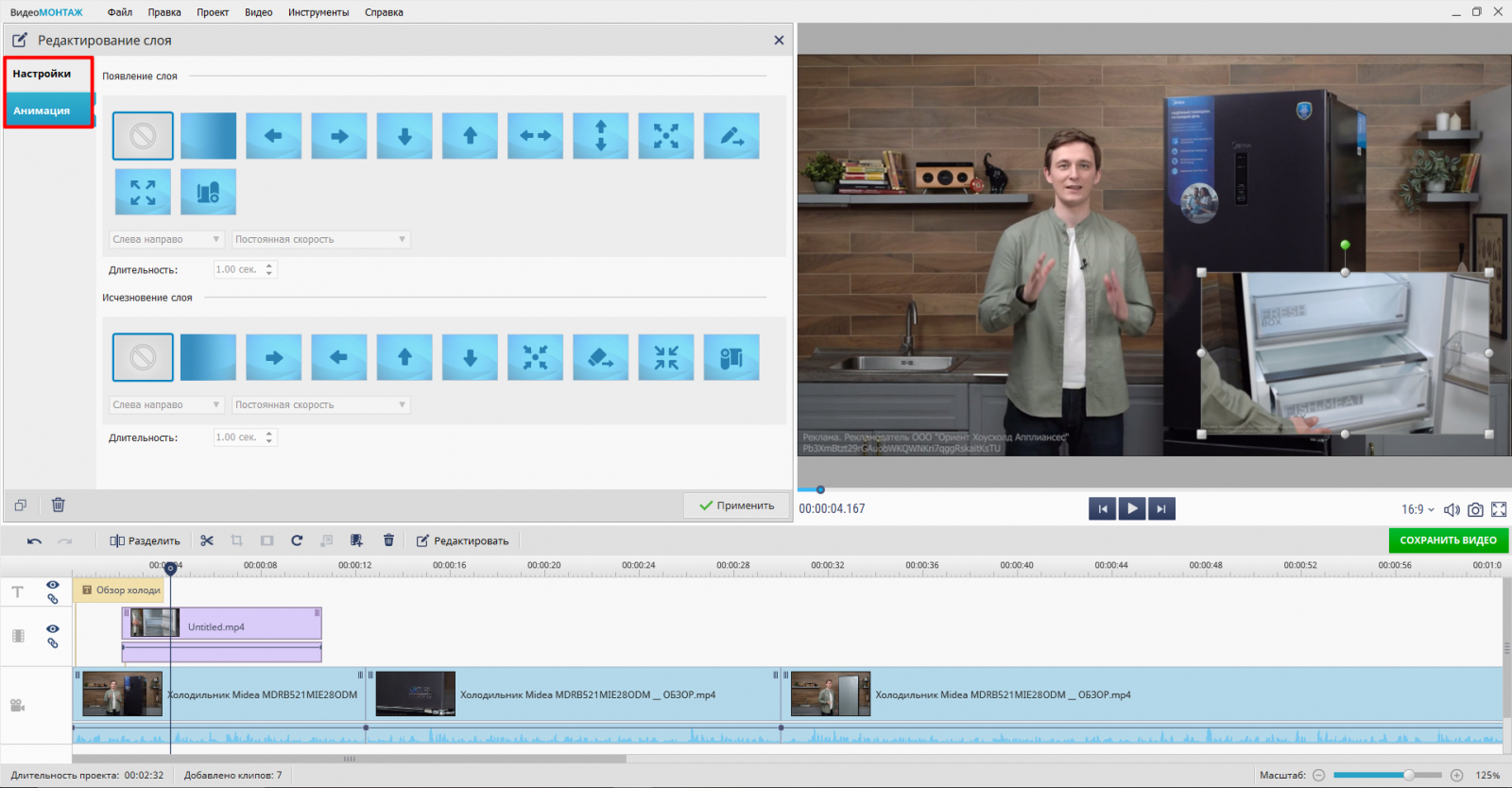Screen dimensions: 1512x788
Task: Click the rotate clip icon
Action: tap(297, 540)
